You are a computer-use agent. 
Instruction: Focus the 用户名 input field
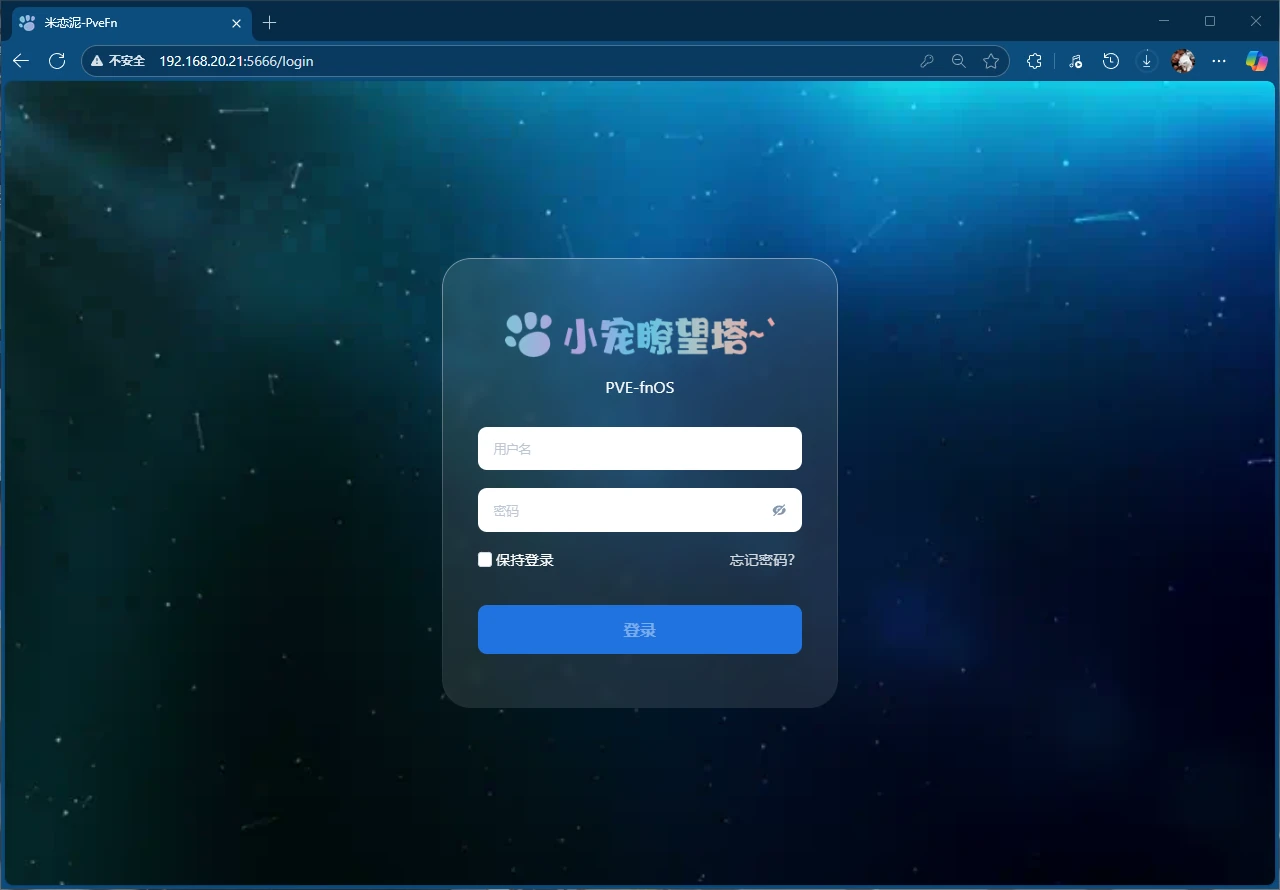(x=640, y=449)
